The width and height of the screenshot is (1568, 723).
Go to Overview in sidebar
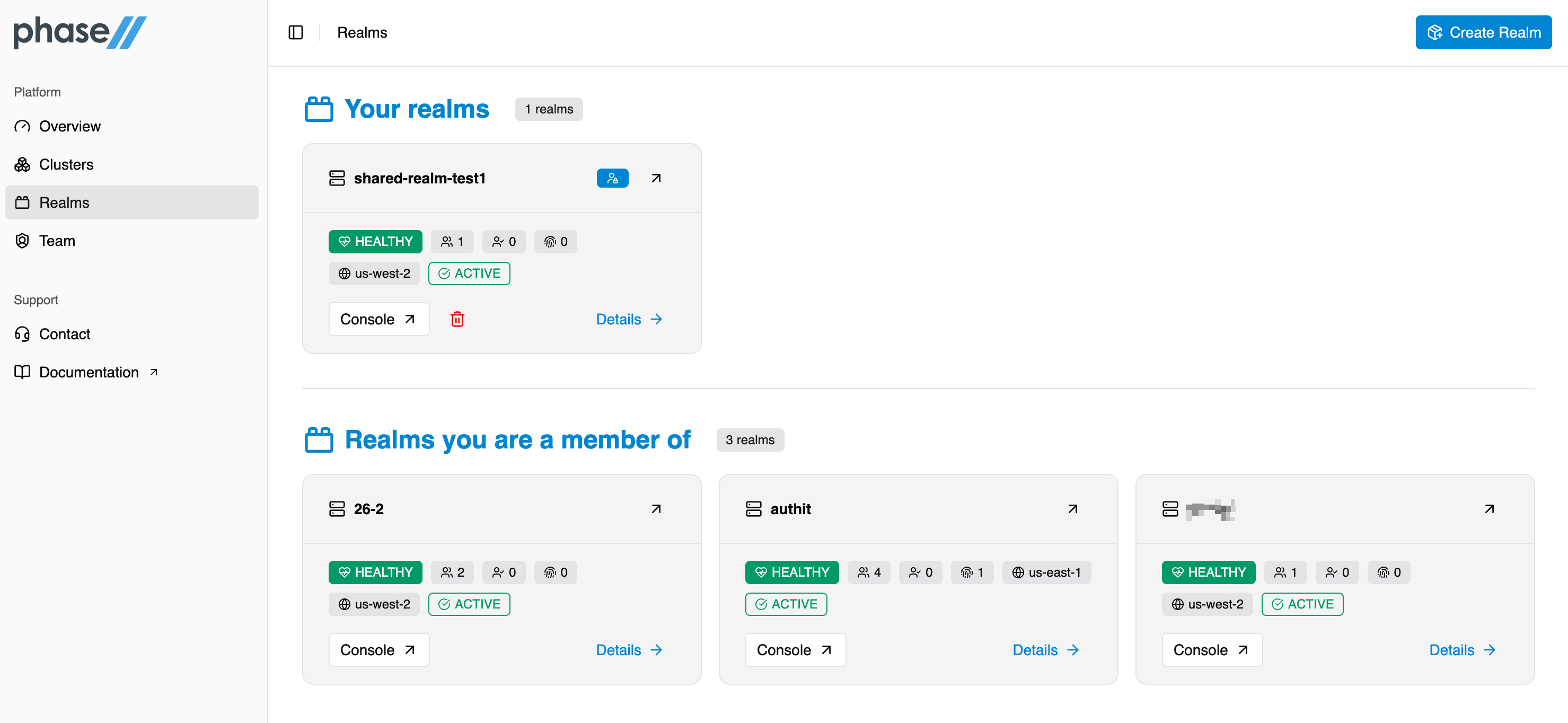click(x=69, y=126)
